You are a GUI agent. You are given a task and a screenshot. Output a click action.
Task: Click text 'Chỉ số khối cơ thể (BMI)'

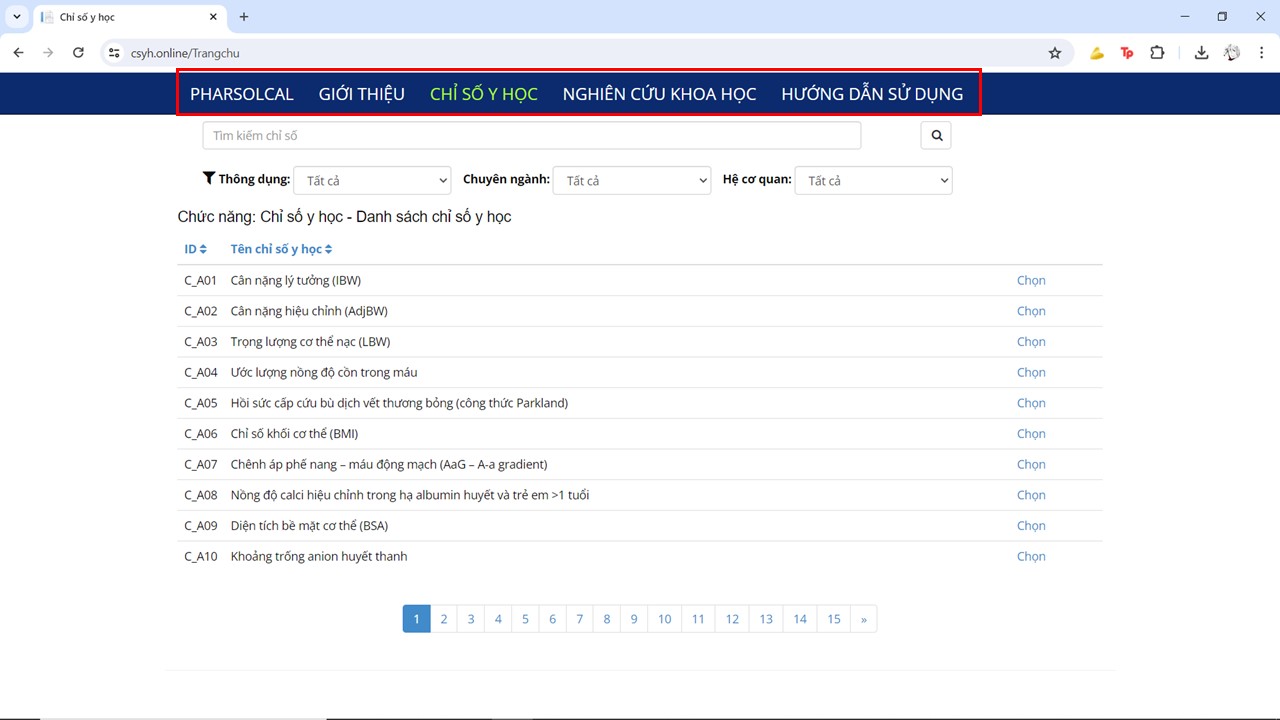tap(294, 434)
